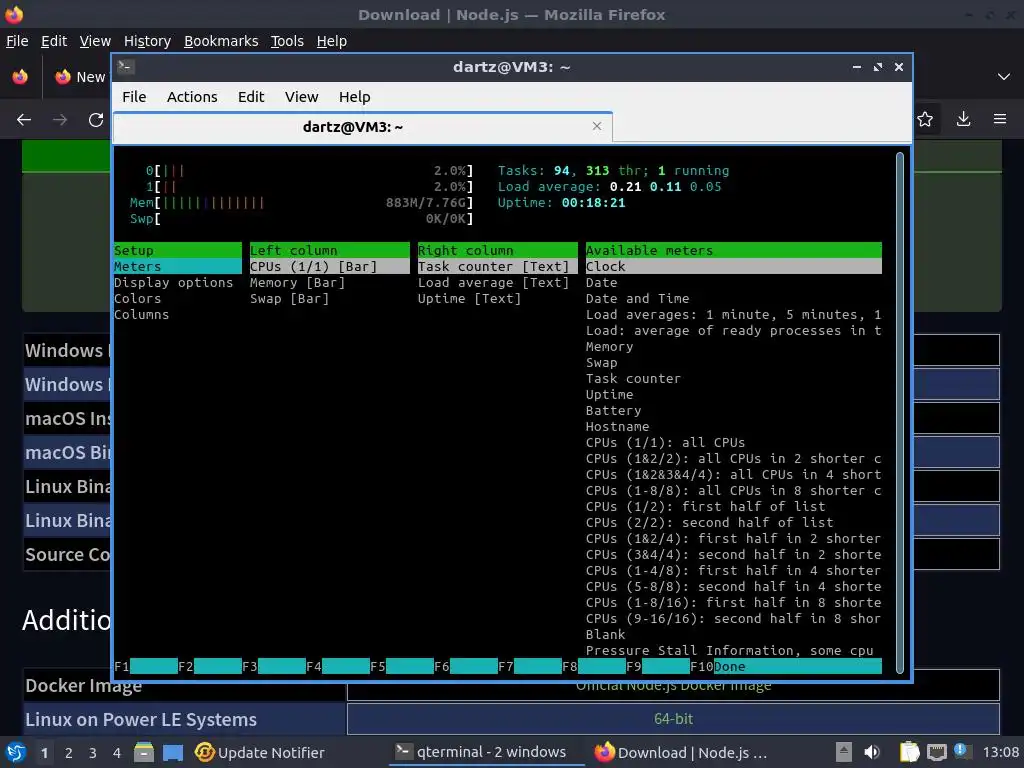The height and width of the screenshot is (768, 1024).
Task: Select Display options in htop Setup
Action: click(174, 282)
